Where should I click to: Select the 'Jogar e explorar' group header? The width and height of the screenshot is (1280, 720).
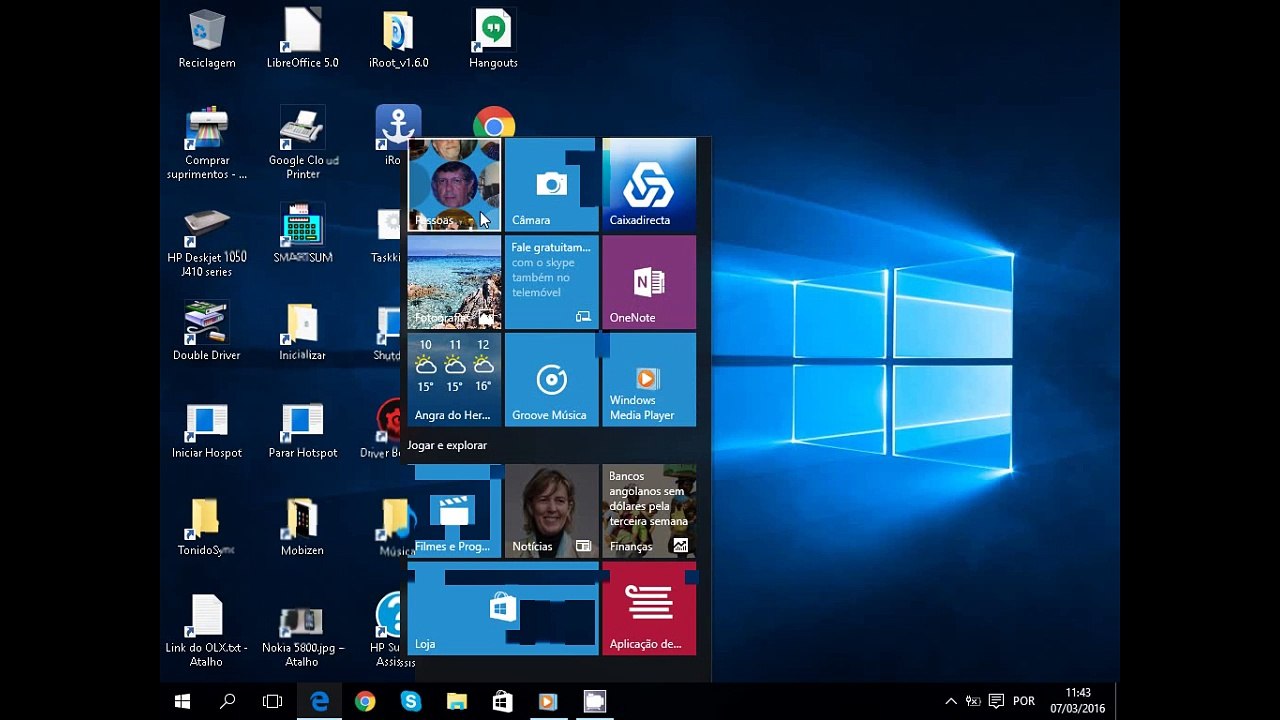point(447,445)
